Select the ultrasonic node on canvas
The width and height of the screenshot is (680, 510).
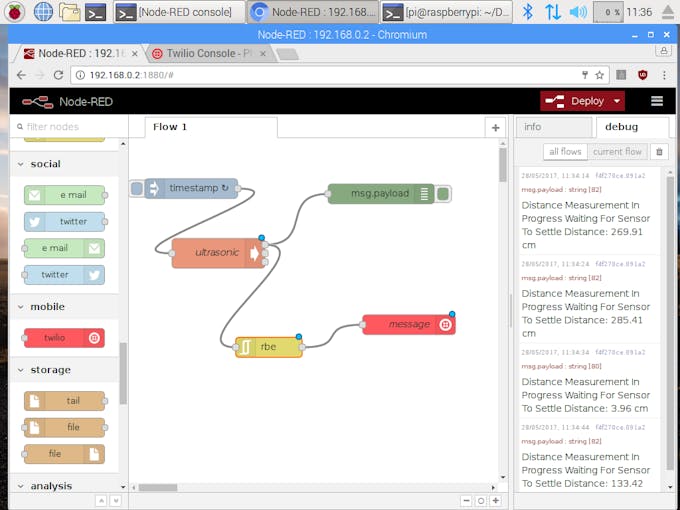click(218, 253)
